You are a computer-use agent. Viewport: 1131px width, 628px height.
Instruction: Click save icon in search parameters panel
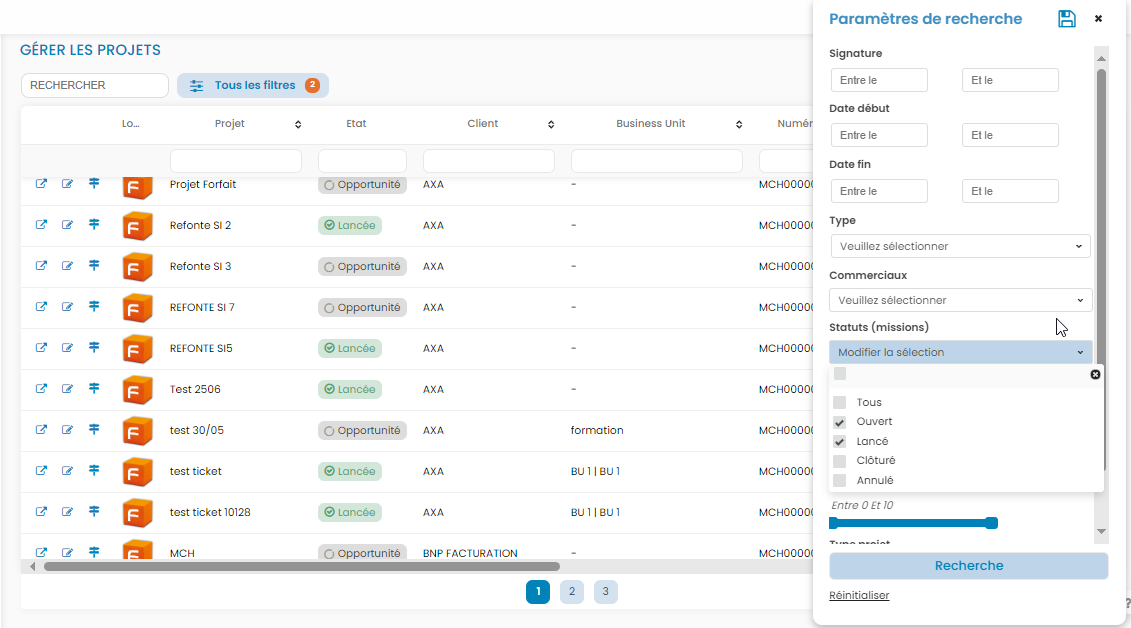point(1067,19)
